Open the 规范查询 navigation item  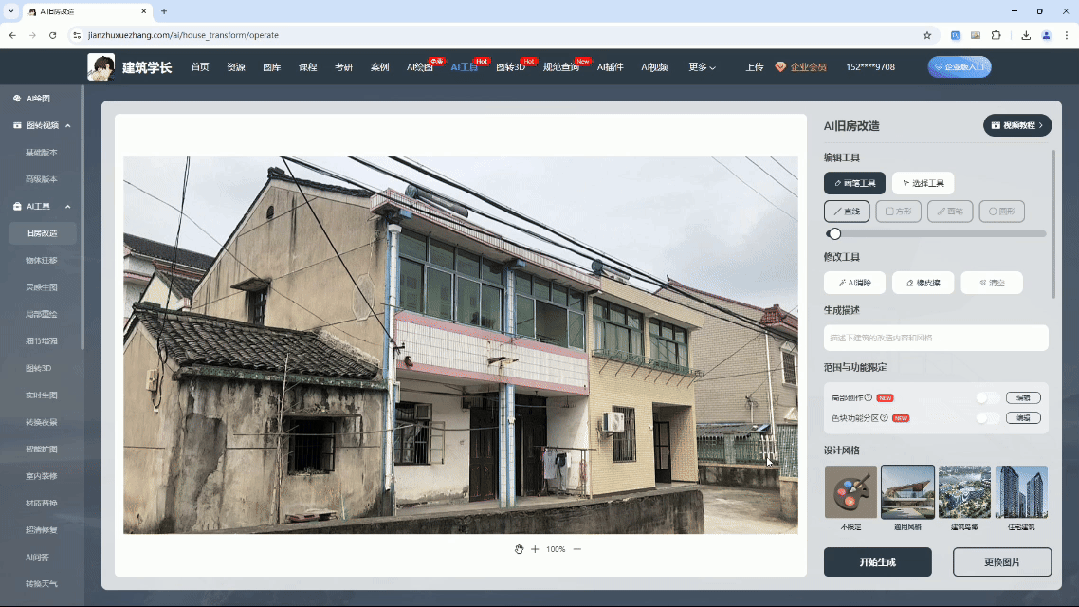561,67
